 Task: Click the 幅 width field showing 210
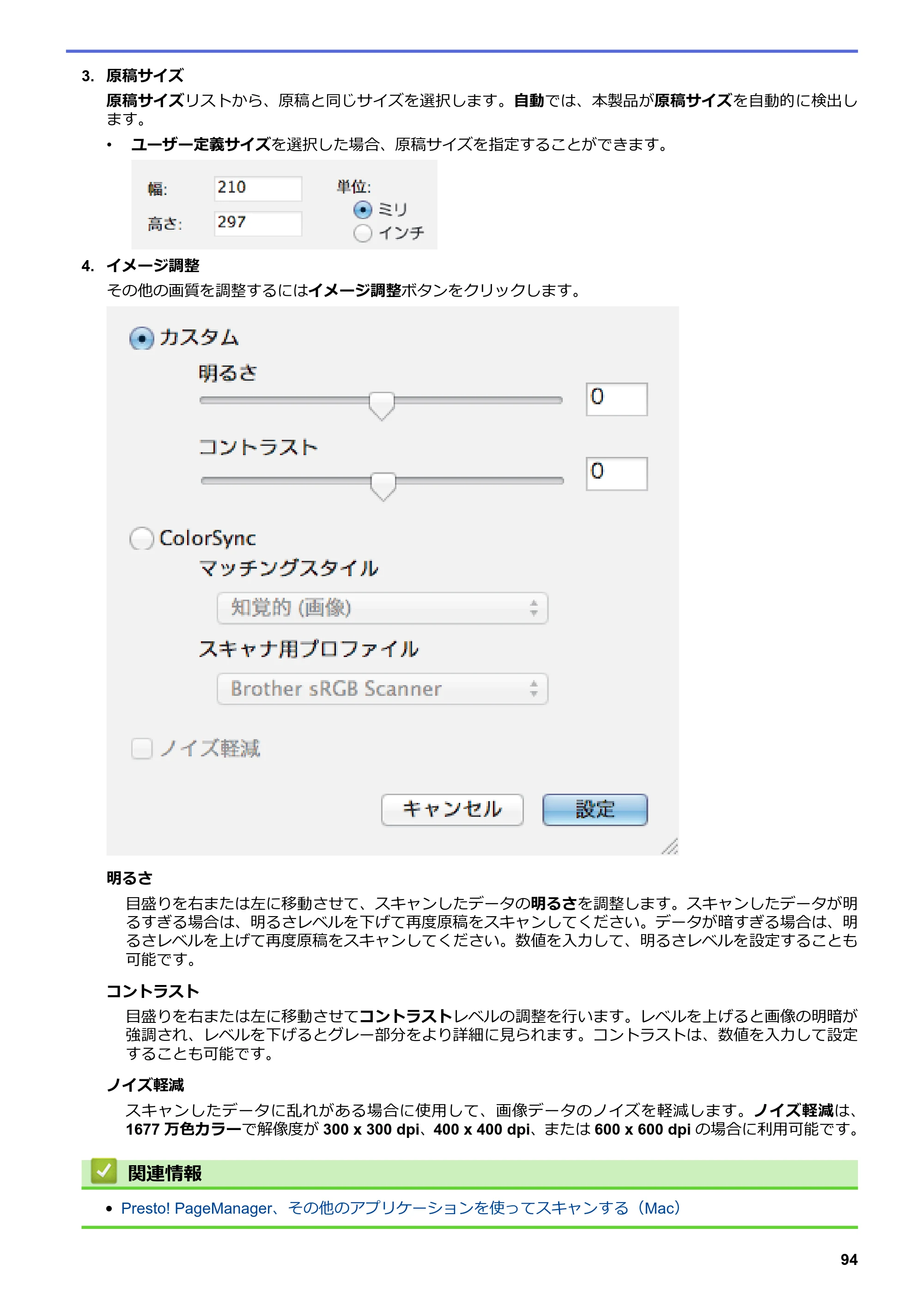(258, 188)
